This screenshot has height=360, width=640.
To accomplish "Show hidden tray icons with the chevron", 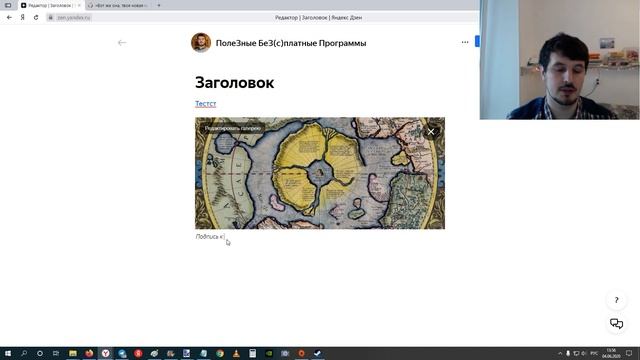I will tap(560, 353).
